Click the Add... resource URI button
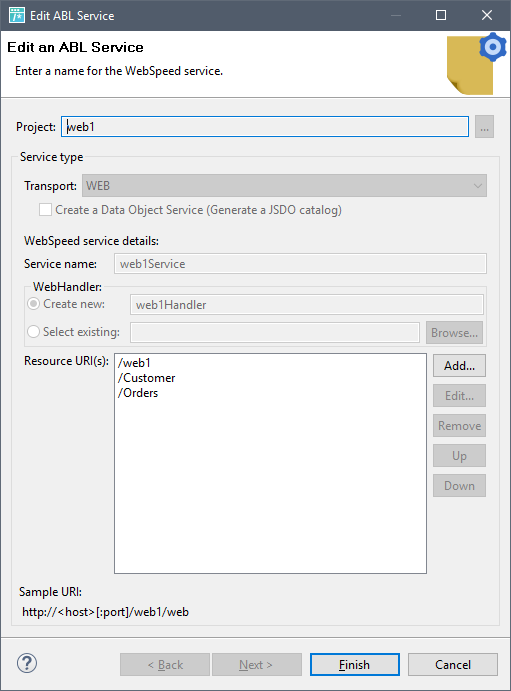The image size is (511, 691). pyautogui.click(x=459, y=366)
